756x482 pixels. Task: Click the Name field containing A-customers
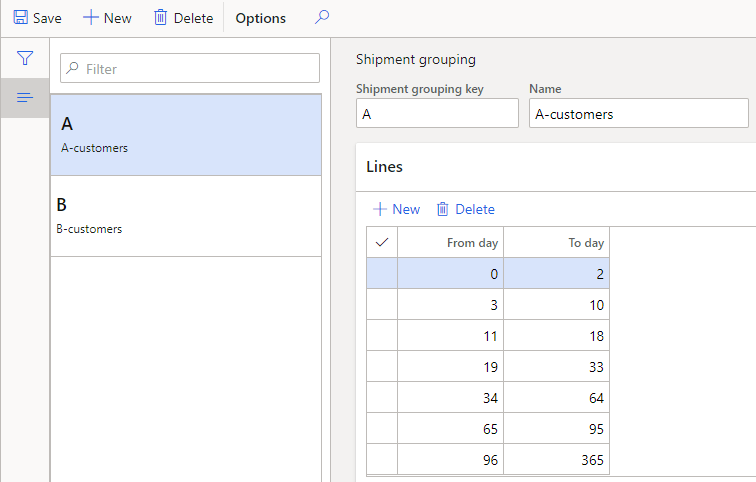pos(638,113)
